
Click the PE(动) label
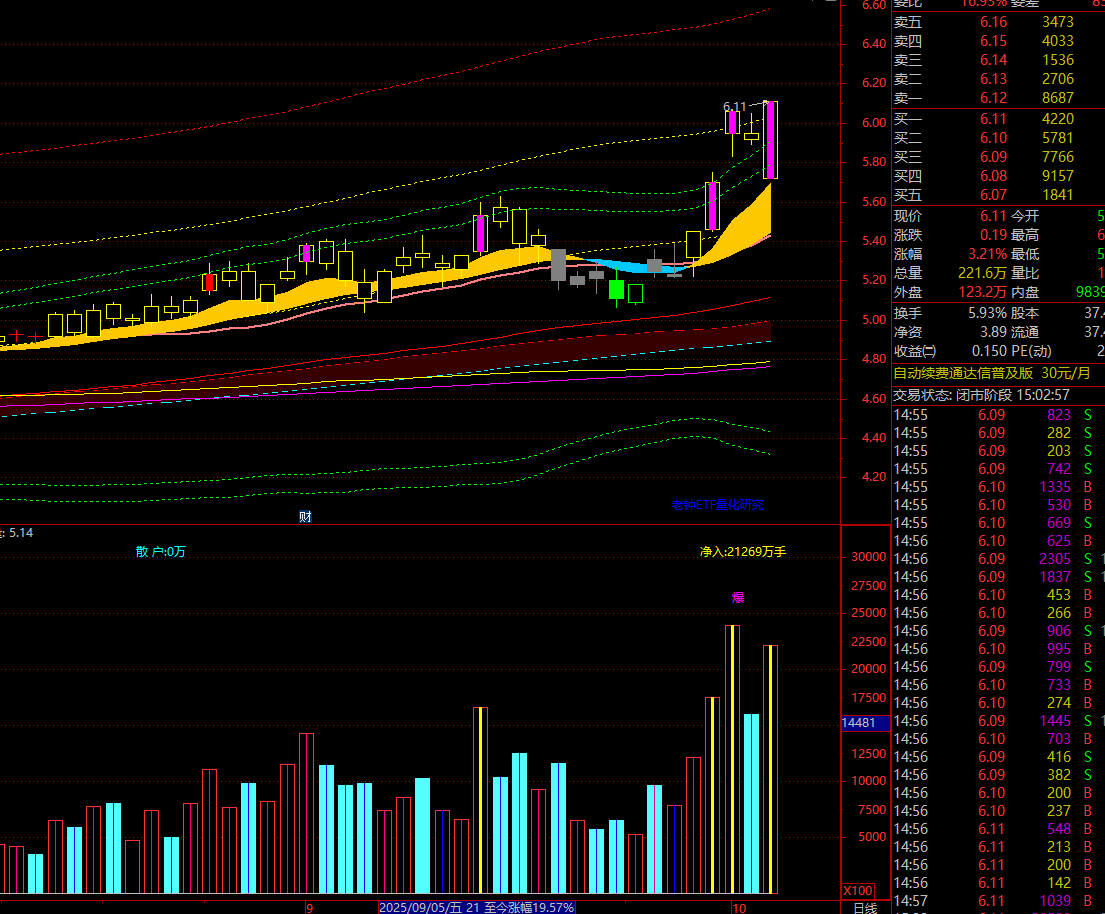pos(1031,351)
